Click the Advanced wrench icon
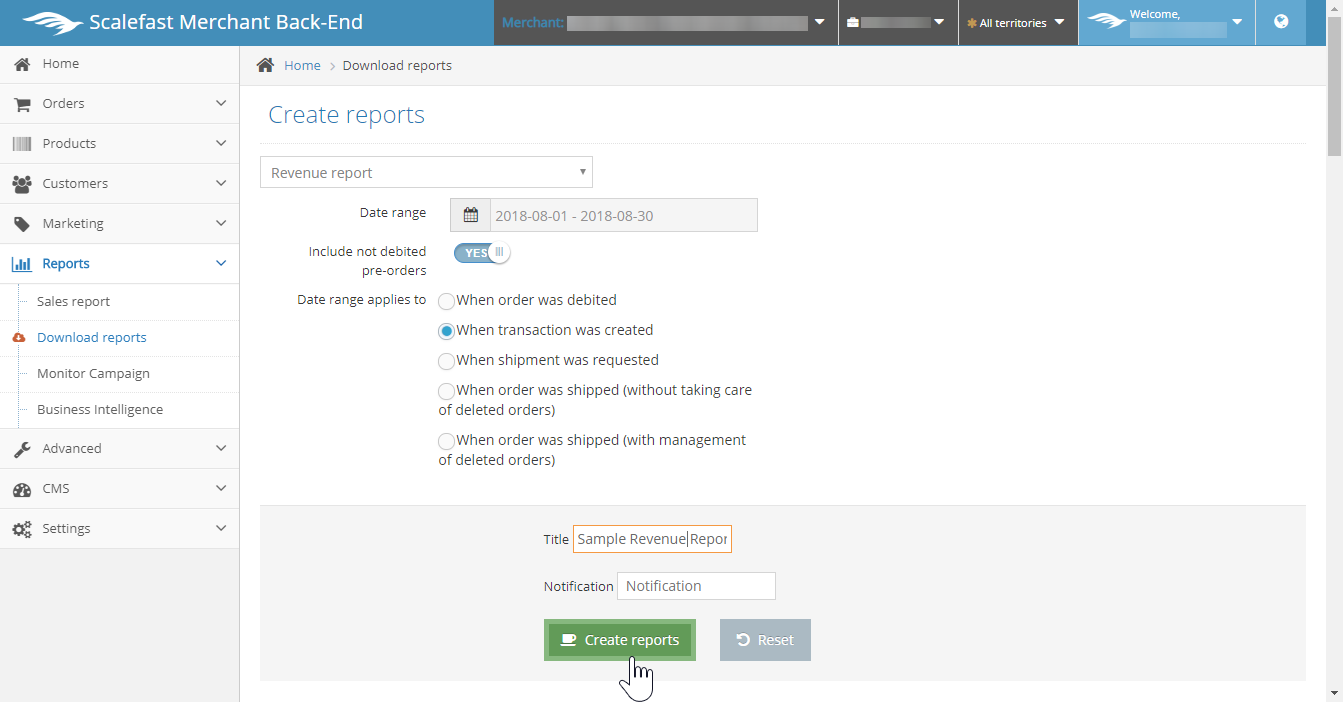This screenshot has width=1343, height=702. (x=22, y=449)
